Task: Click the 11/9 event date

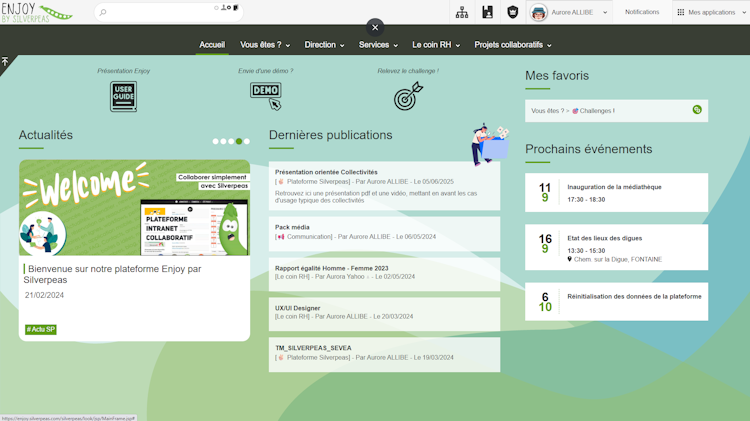Action: pyautogui.click(x=545, y=192)
